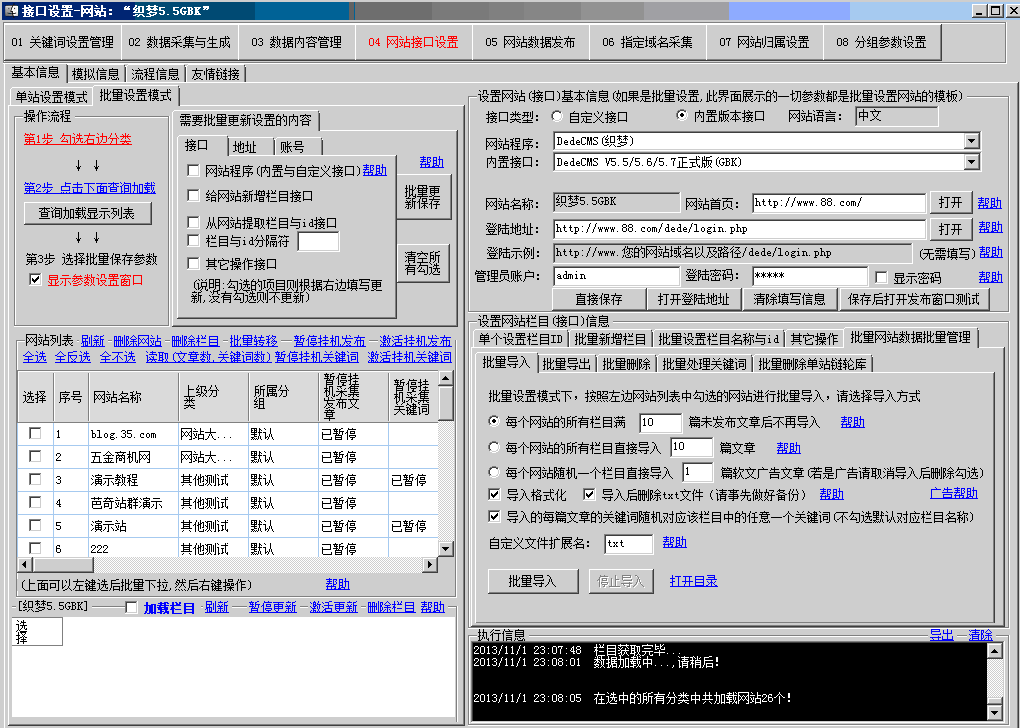Click 全反选 link
Image resolution: width=1020 pixels, height=728 pixels.
(x=72, y=357)
